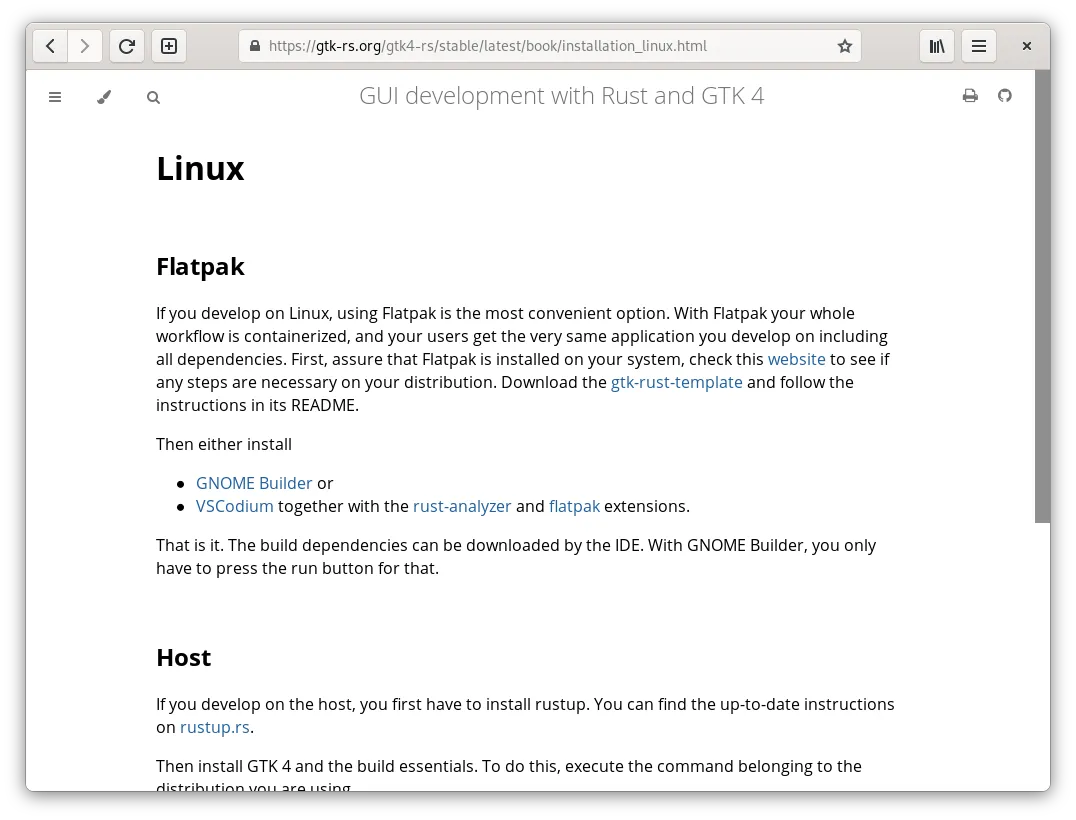The width and height of the screenshot is (1076, 820).
Task: Go to the rustup.rs link
Action: pyautogui.click(x=214, y=727)
